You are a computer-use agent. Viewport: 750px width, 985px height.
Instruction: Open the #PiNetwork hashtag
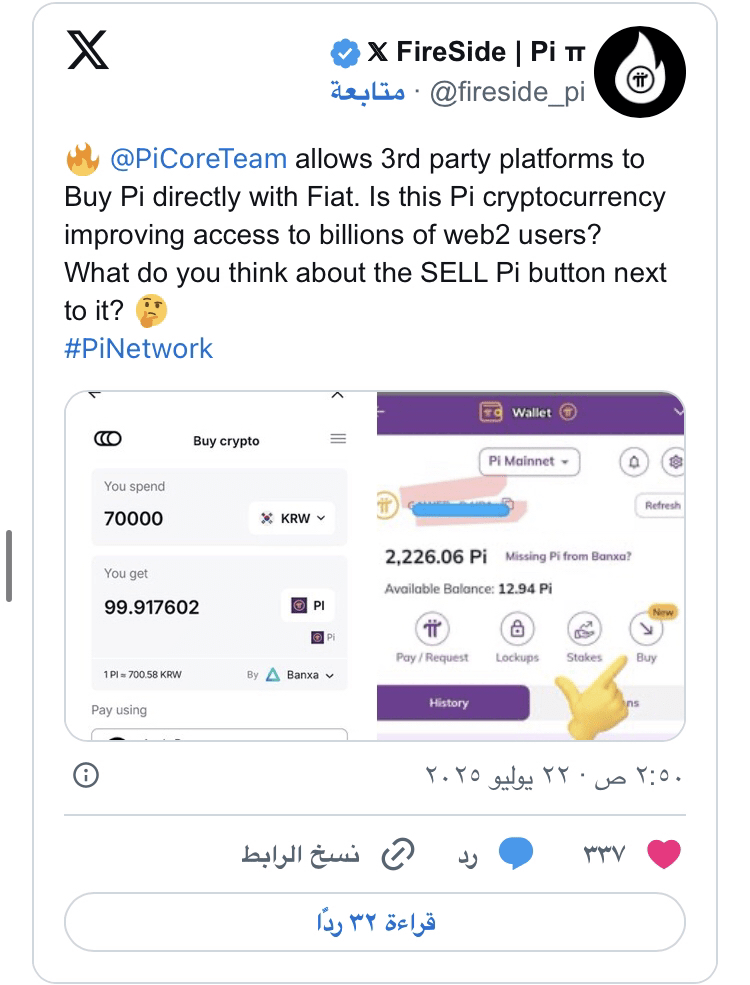tap(138, 349)
